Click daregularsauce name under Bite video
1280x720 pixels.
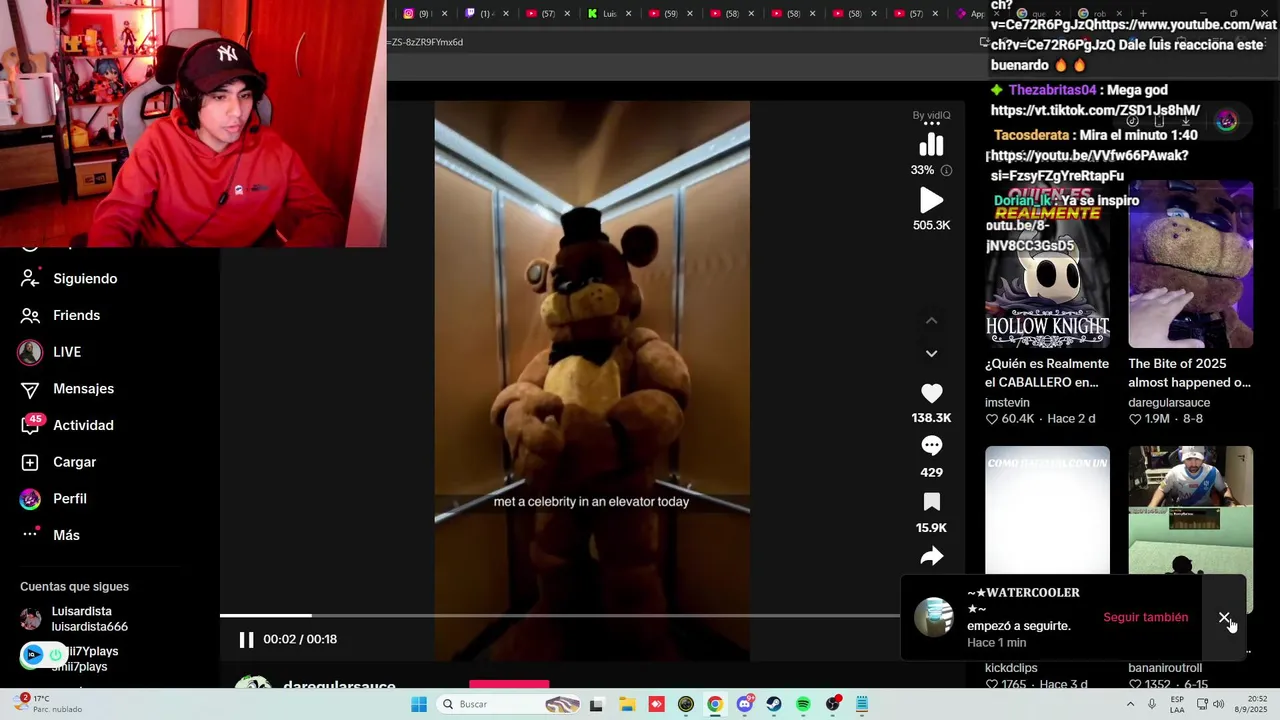(x=1169, y=402)
